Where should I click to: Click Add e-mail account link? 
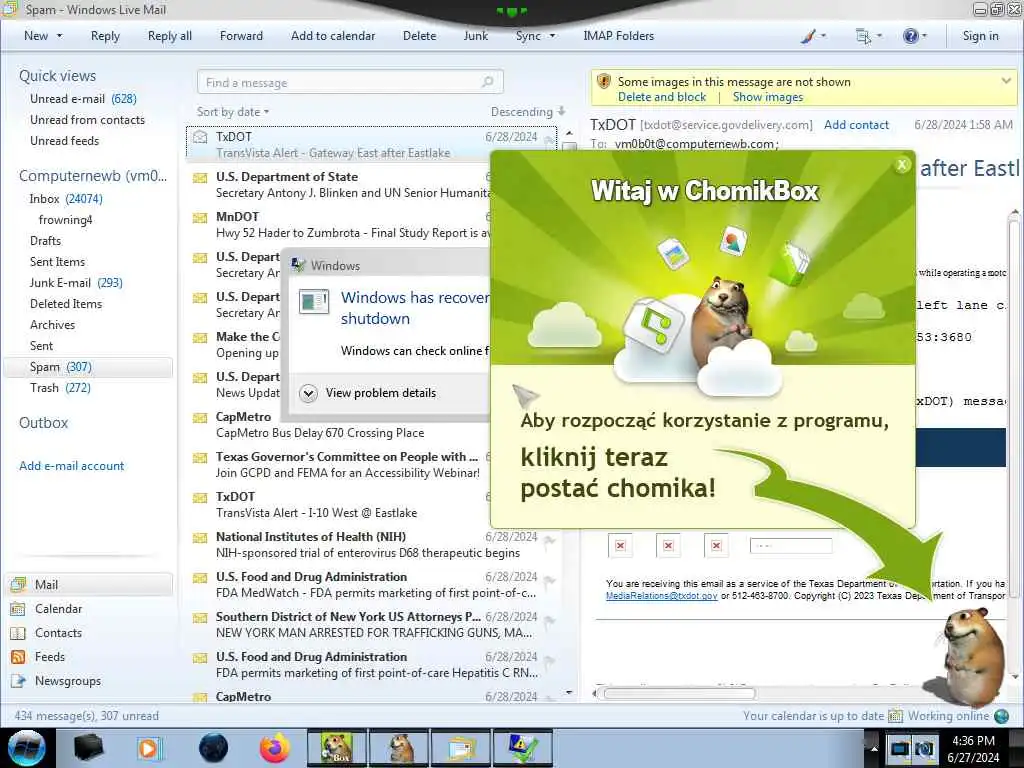point(71,466)
